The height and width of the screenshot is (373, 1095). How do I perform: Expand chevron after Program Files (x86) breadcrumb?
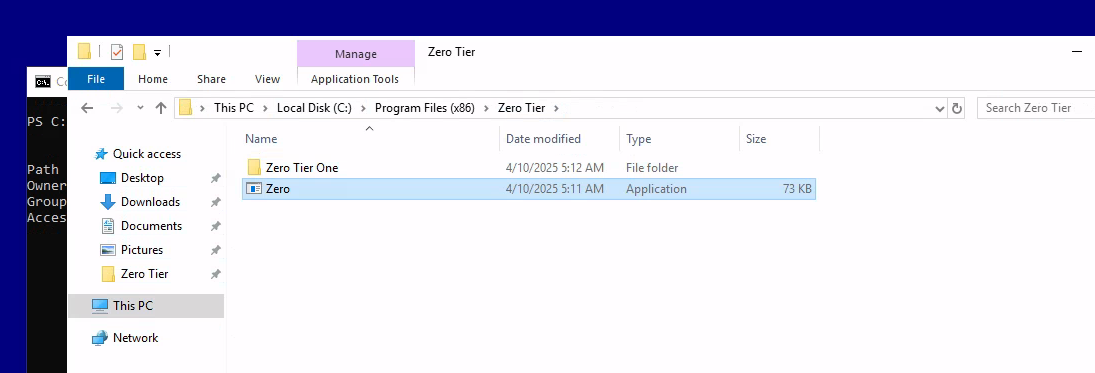[486, 108]
